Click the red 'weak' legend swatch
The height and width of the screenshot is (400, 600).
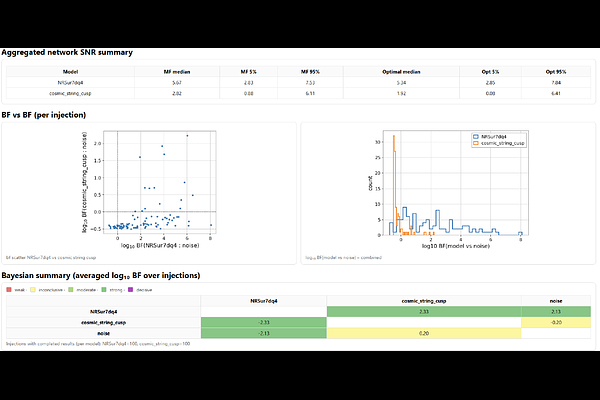click(x=9, y=289)
